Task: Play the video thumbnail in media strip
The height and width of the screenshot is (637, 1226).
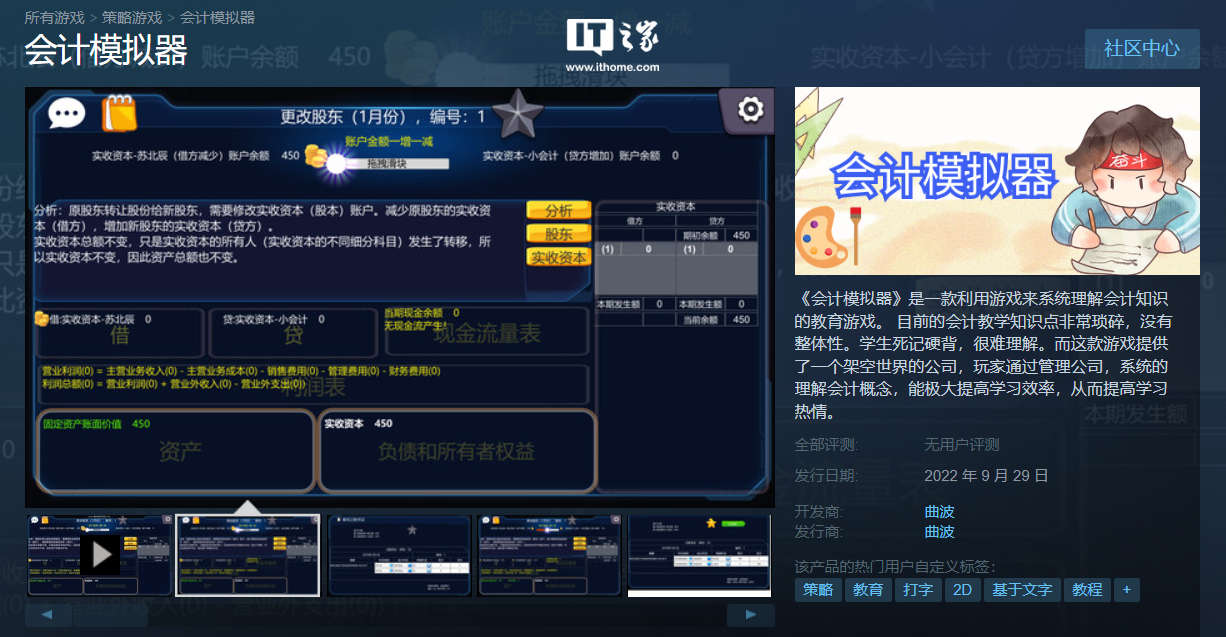Action: [x=100, y=555]
